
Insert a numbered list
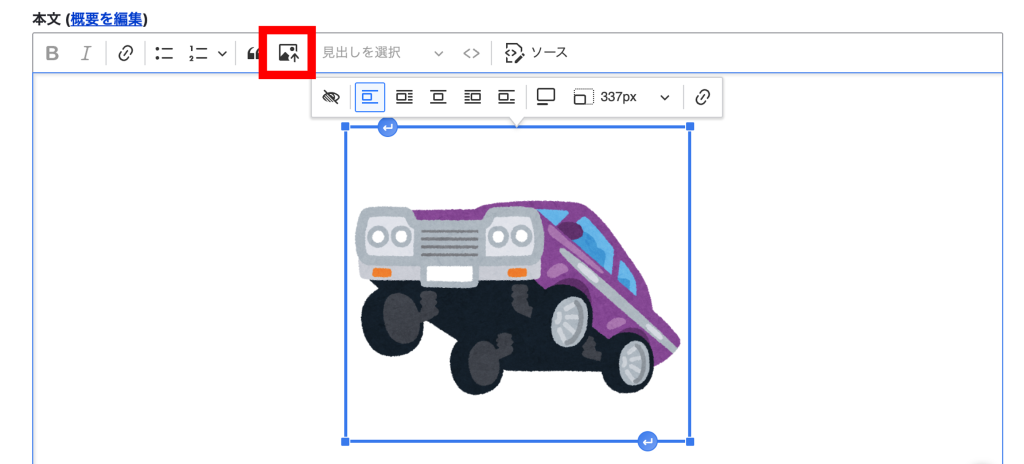point(198,54)
